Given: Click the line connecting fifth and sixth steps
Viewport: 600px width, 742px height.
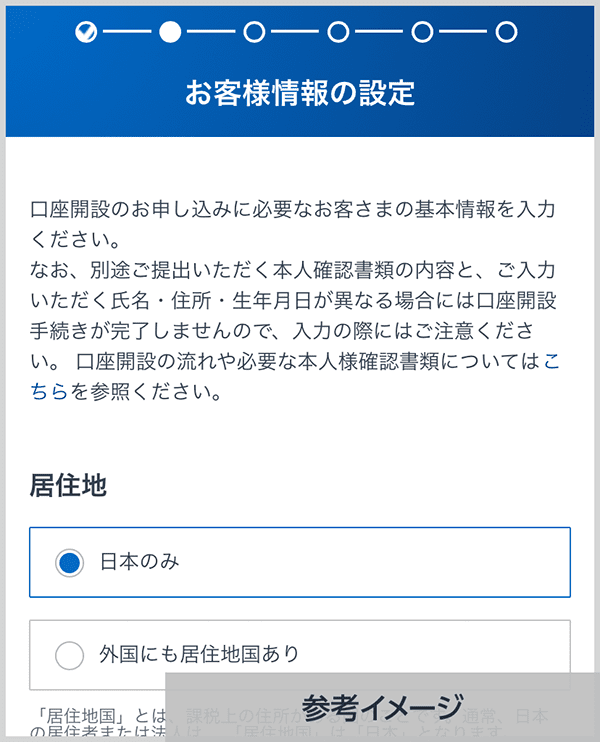Looking at the screenshot, I should coord(464,33).
